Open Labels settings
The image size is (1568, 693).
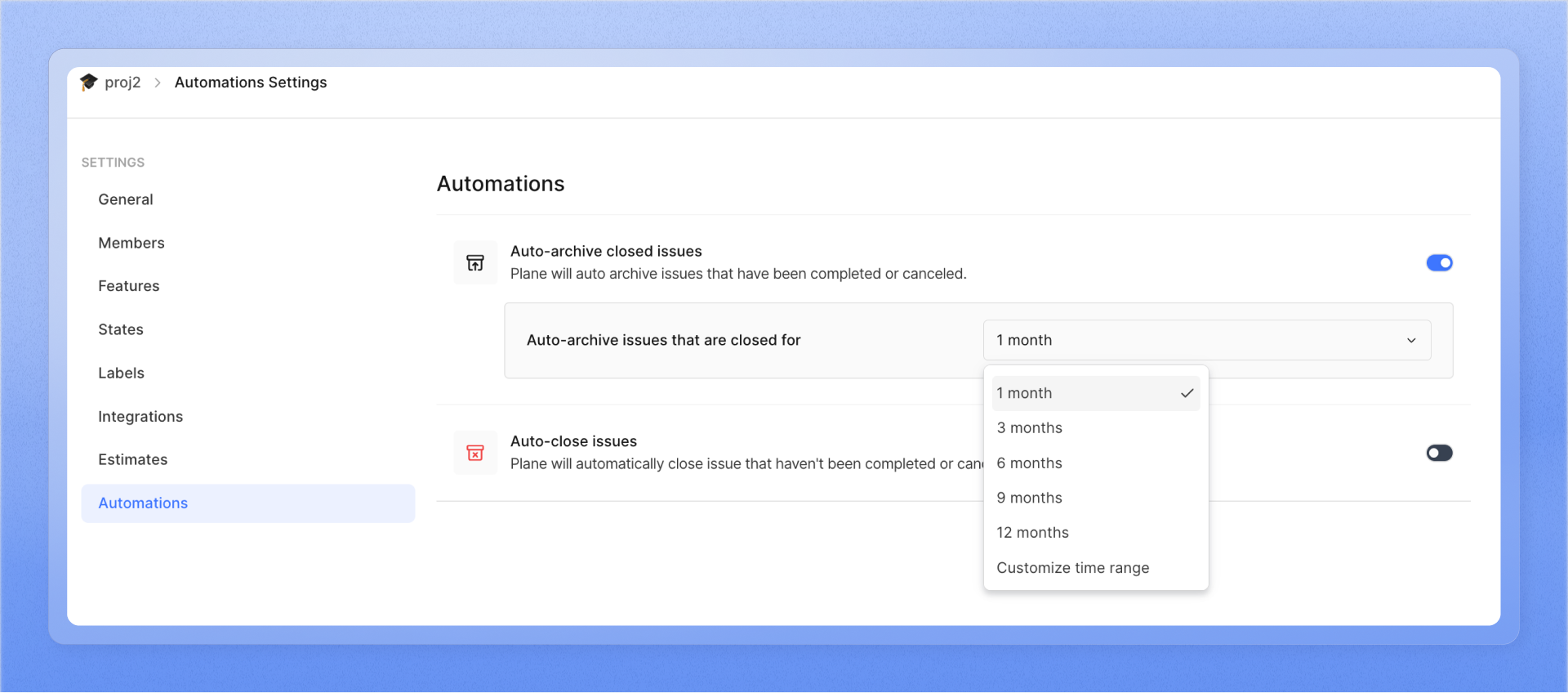tap(248, 373)
